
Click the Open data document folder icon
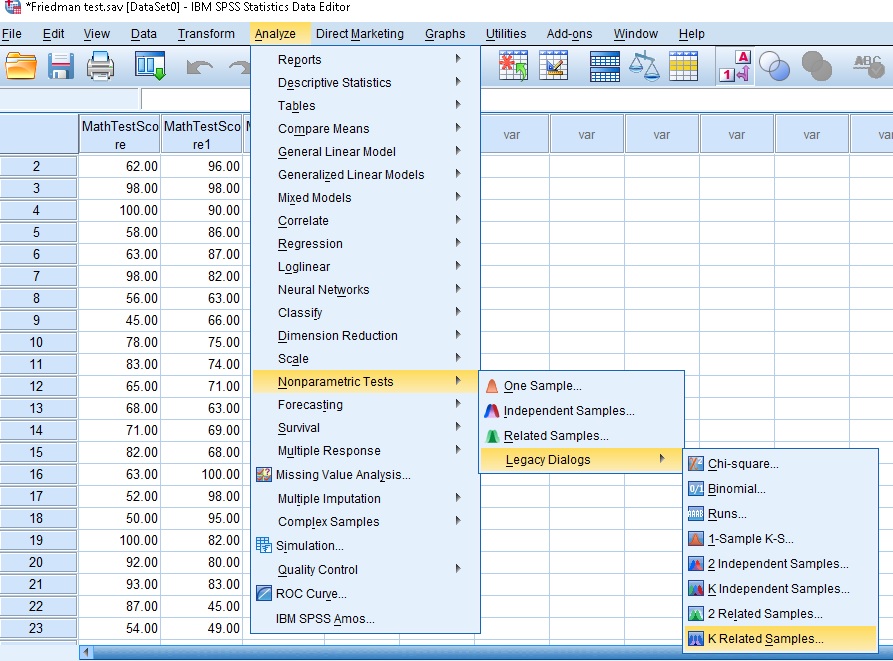[x=21, y=67]
